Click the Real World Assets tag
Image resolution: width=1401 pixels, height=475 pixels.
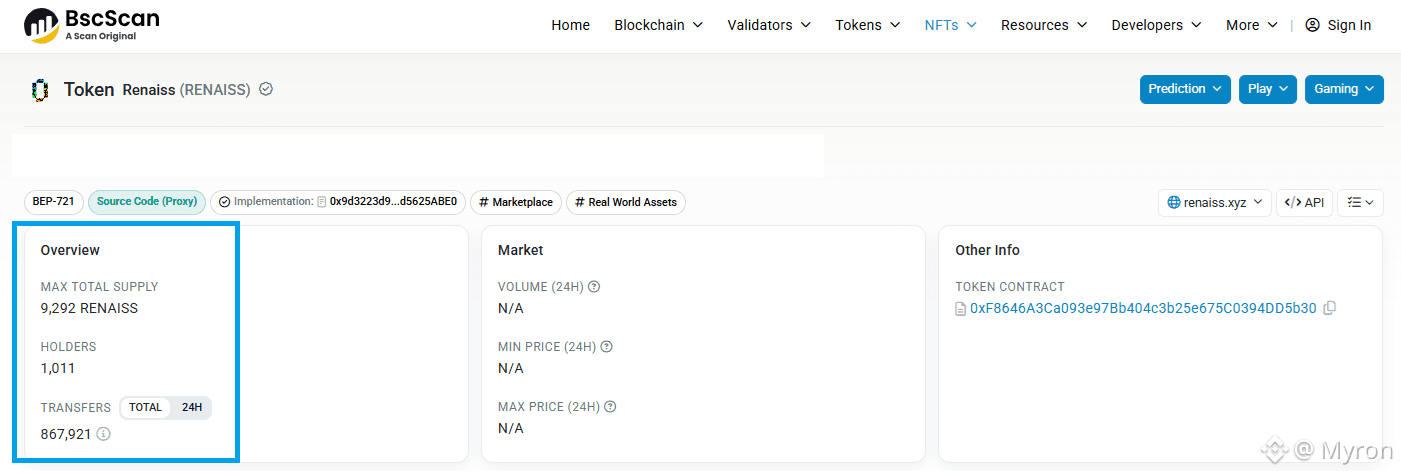626,202
